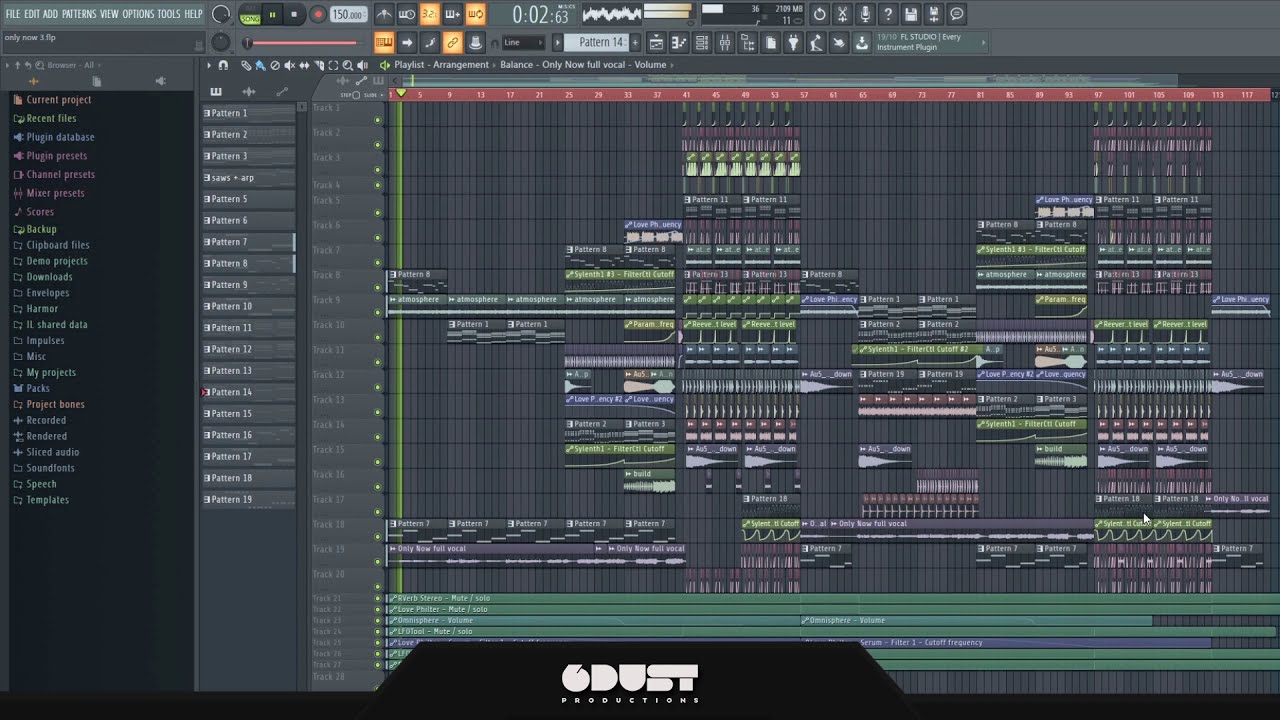Select the Delete tool in Playlist
The width and height of the screenshot is (1280, 720).
pyautogui.click(x=275, y=66)
